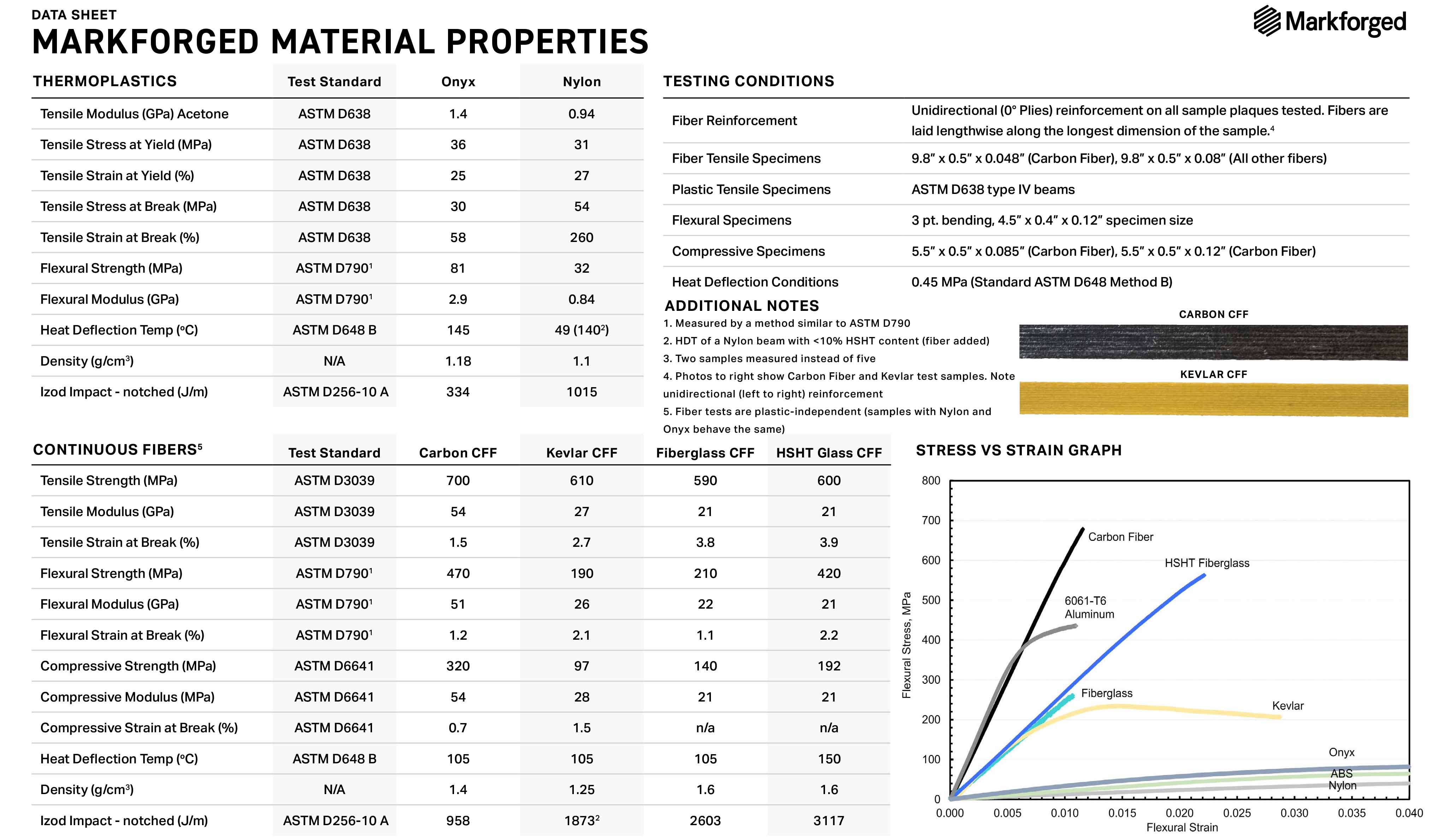Click the STRESS VS STRAIN GRAPH heading

click(1018, 450)
